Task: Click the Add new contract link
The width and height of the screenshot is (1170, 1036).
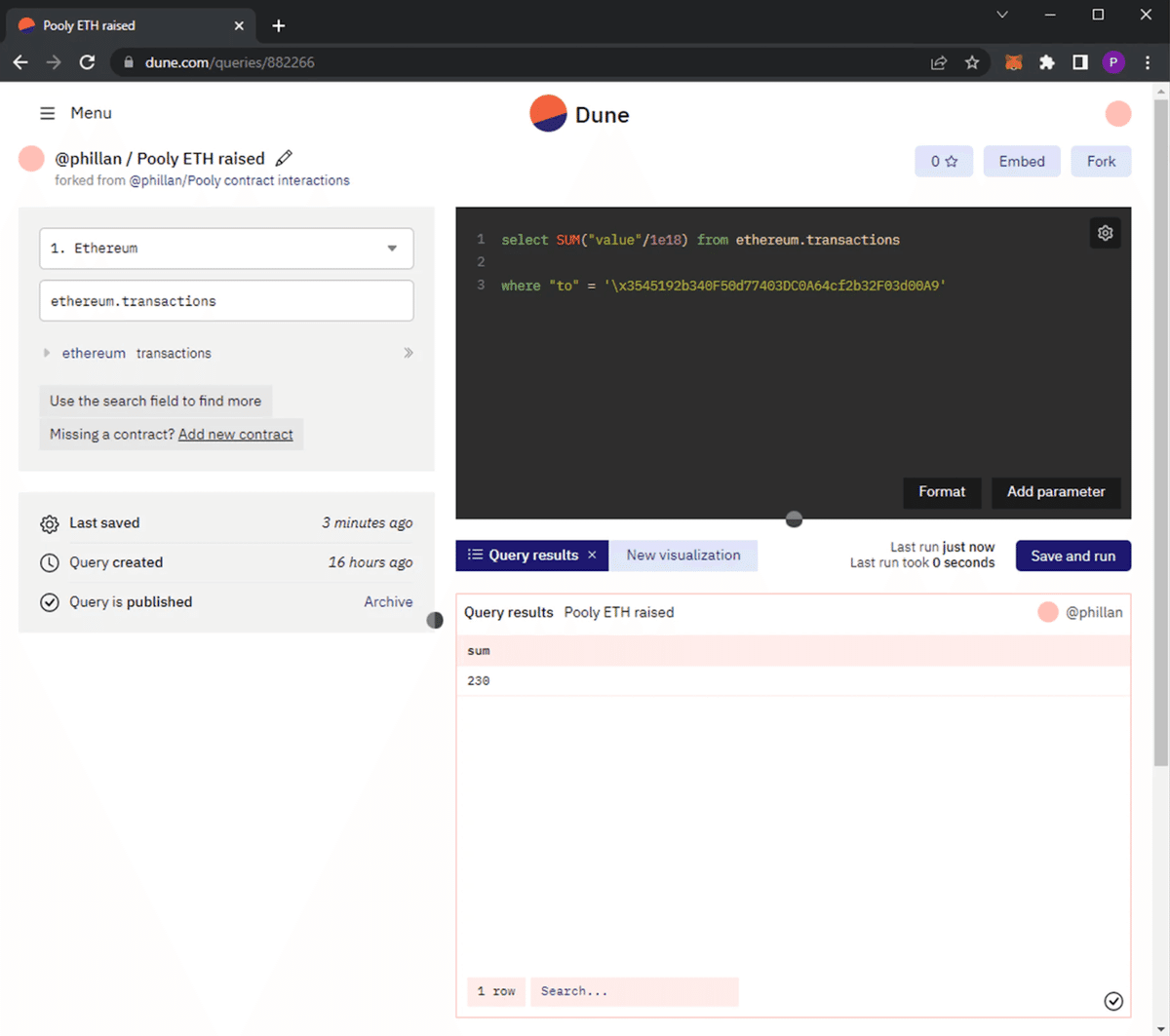Action: click(x=236, y=435)
